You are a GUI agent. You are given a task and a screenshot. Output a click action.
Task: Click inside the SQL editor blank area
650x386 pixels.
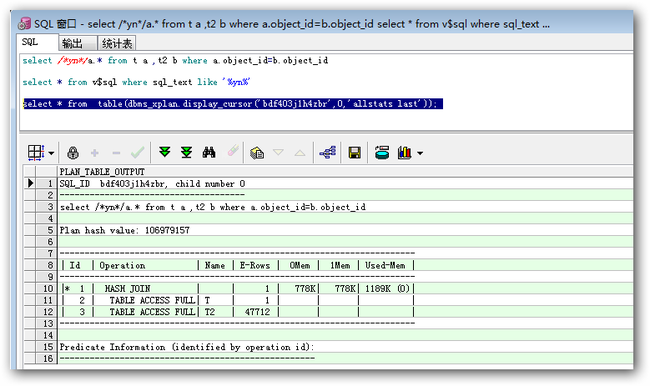326,120
